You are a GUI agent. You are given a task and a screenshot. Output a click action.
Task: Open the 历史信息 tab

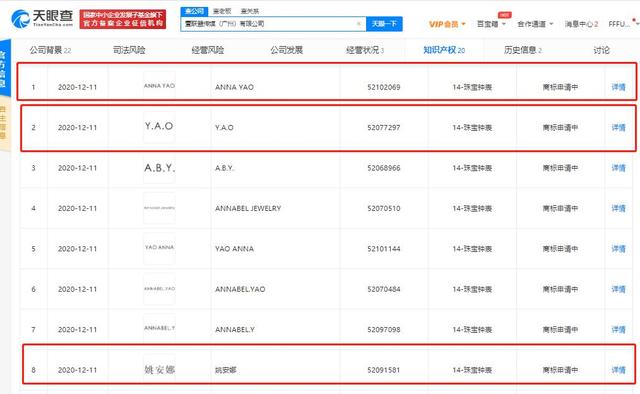point(523,50)
